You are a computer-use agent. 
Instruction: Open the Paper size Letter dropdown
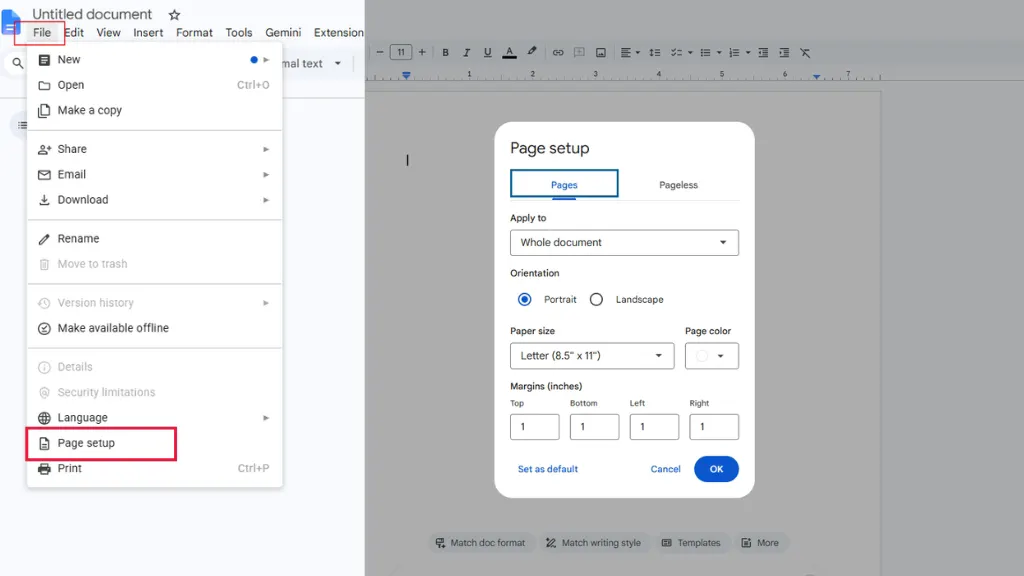[592, 356]
